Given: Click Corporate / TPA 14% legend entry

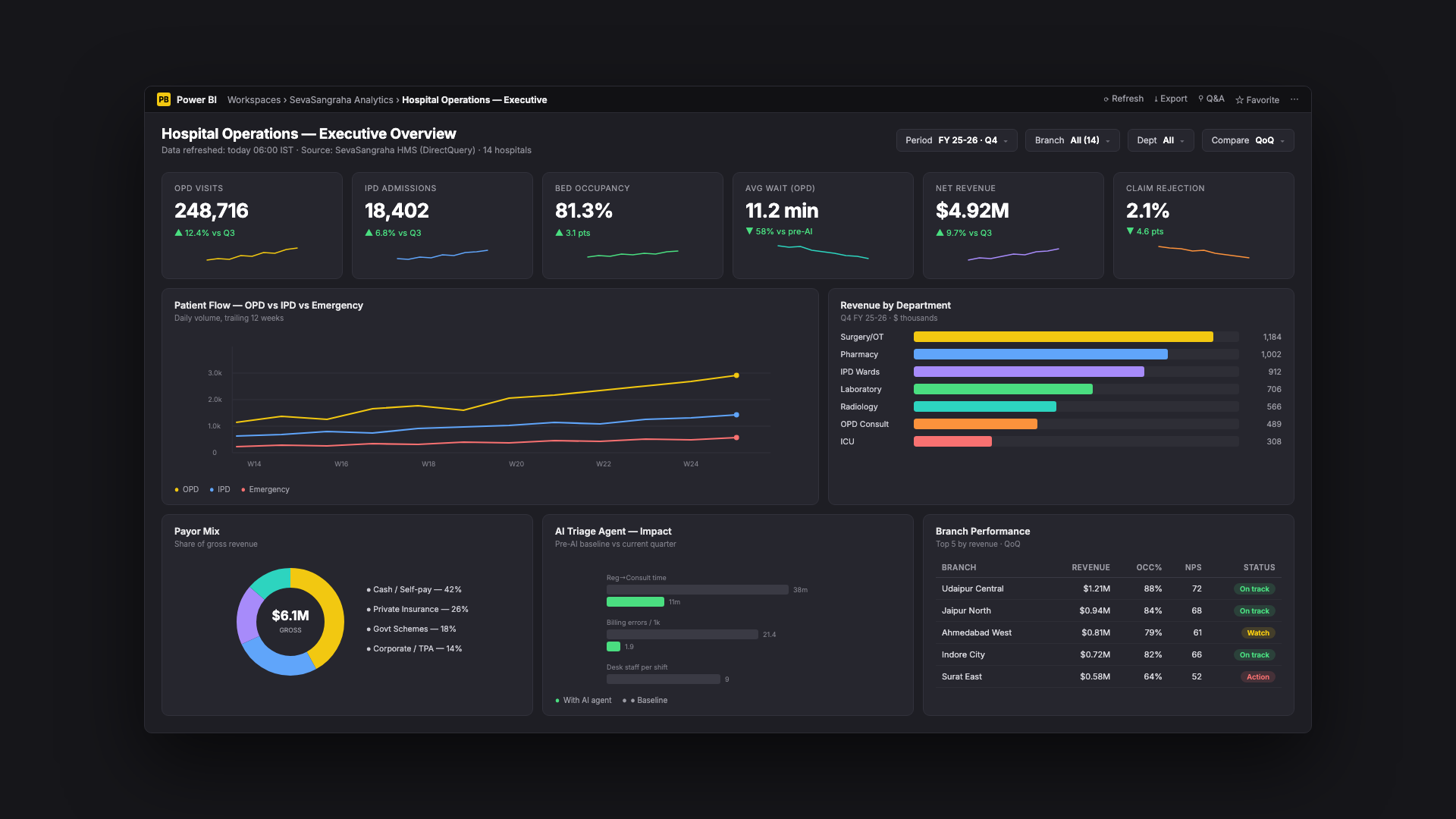Looking at the screenshot, I should point(414,649).
